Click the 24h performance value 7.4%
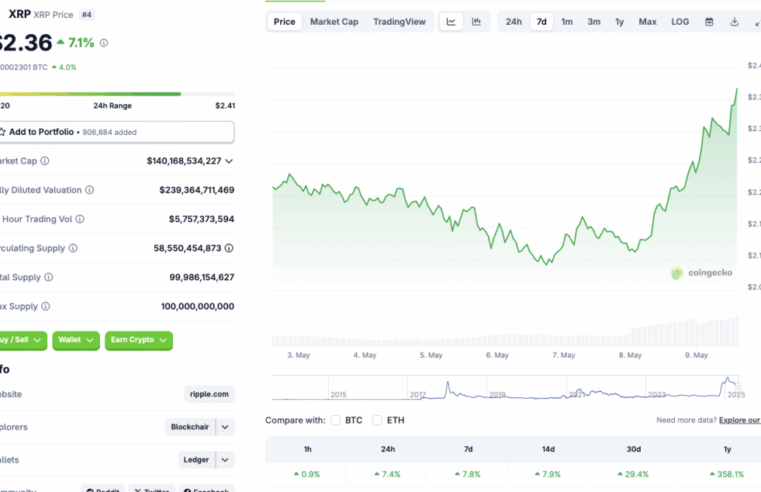 387,474
